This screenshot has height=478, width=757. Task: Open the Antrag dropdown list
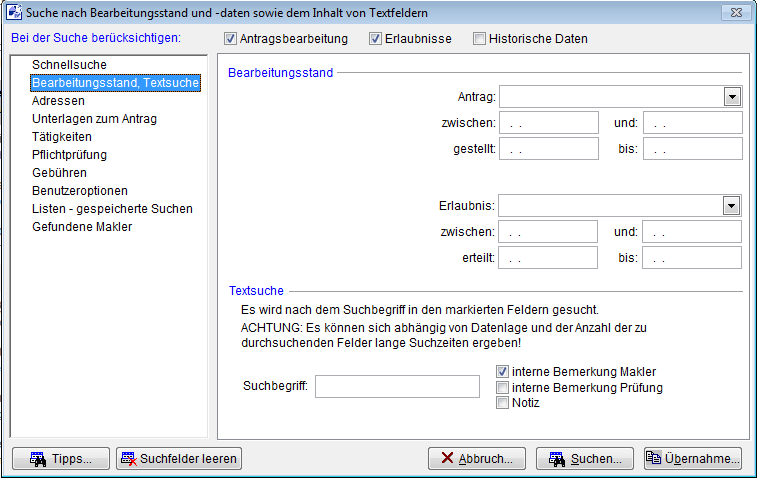tap(732, 96)
